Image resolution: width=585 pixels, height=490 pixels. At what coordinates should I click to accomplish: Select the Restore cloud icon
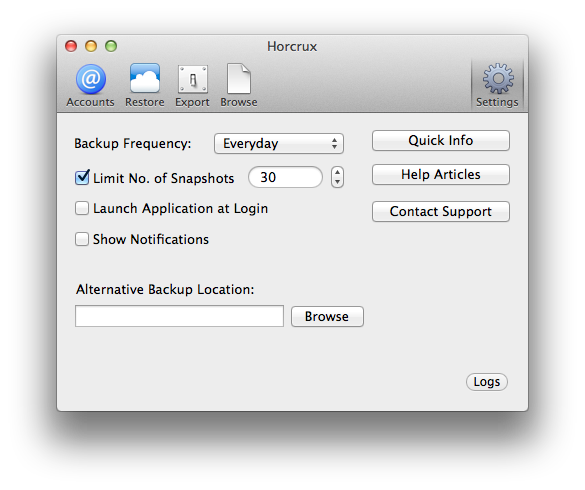click(x=145, y=78)
